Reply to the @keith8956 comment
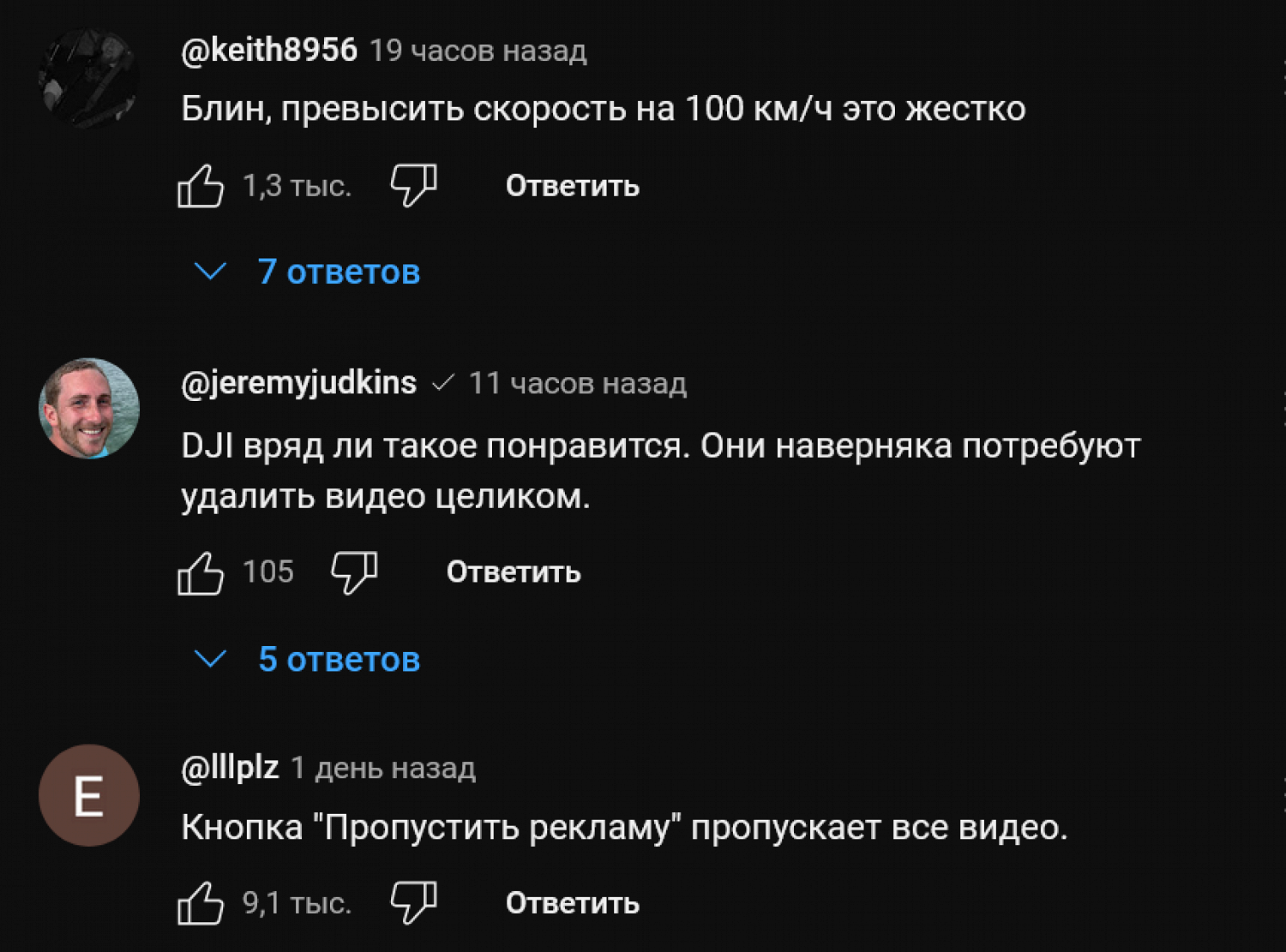This screenshot has width=1286, height=952. pyautogui.click(x=572, y=186)
